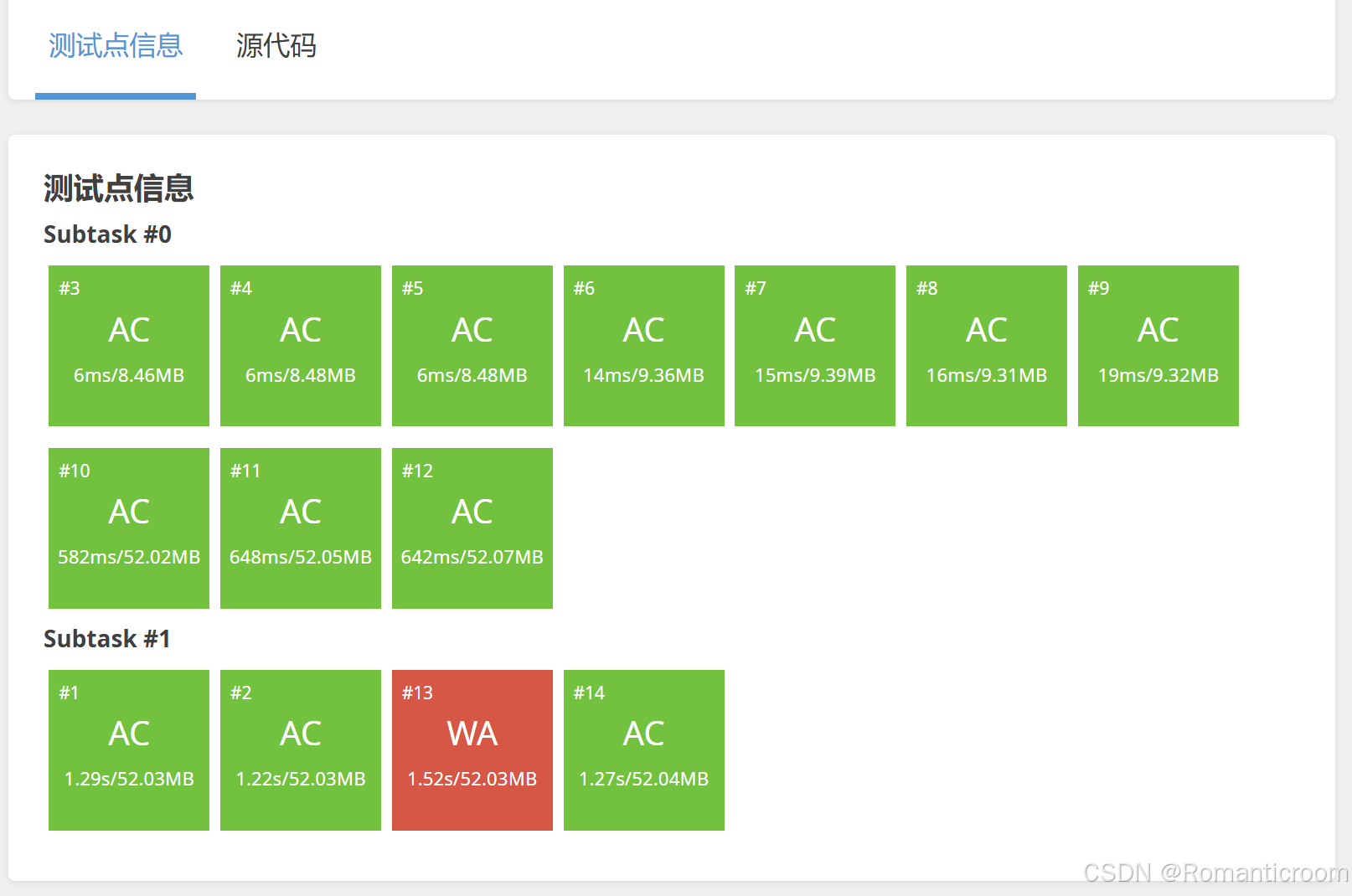Click test case #6 showing 14ms/9.36MB
Screen dimensions: 1352x896
pos(643,346)
